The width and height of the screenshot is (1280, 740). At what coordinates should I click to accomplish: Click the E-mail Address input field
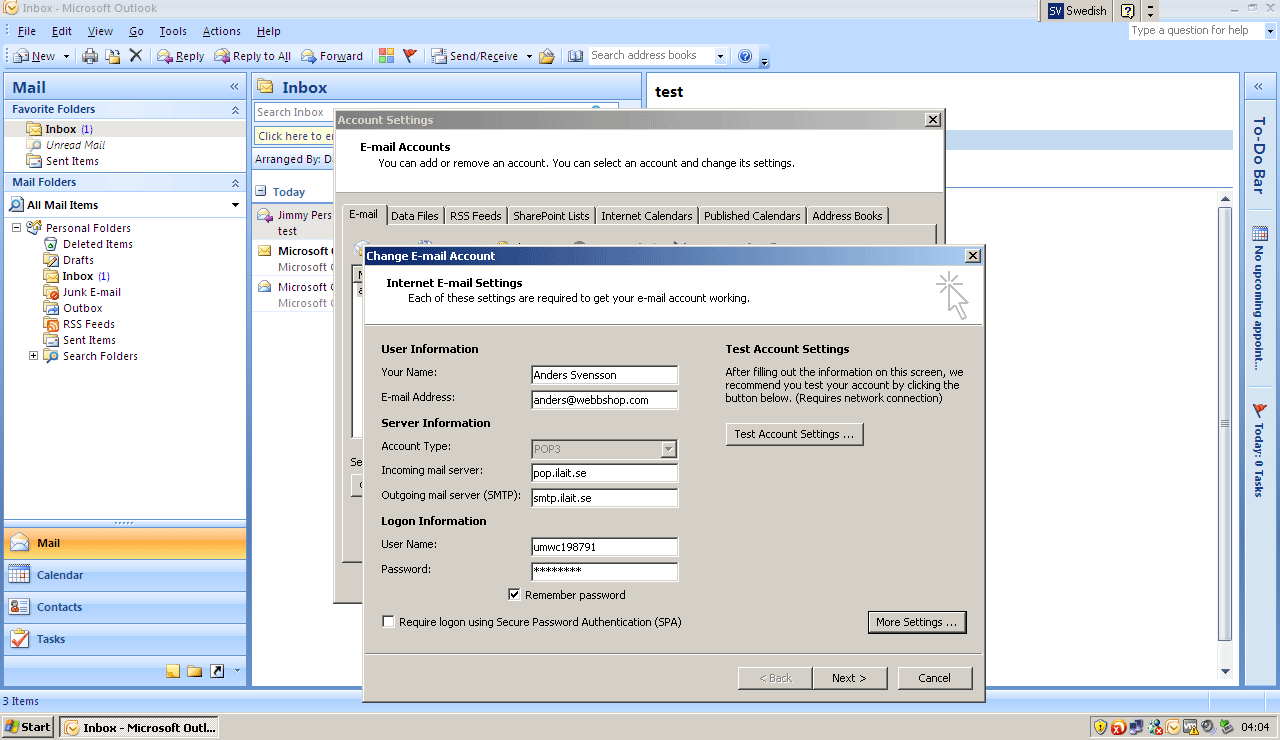click(x=604, y=400)
